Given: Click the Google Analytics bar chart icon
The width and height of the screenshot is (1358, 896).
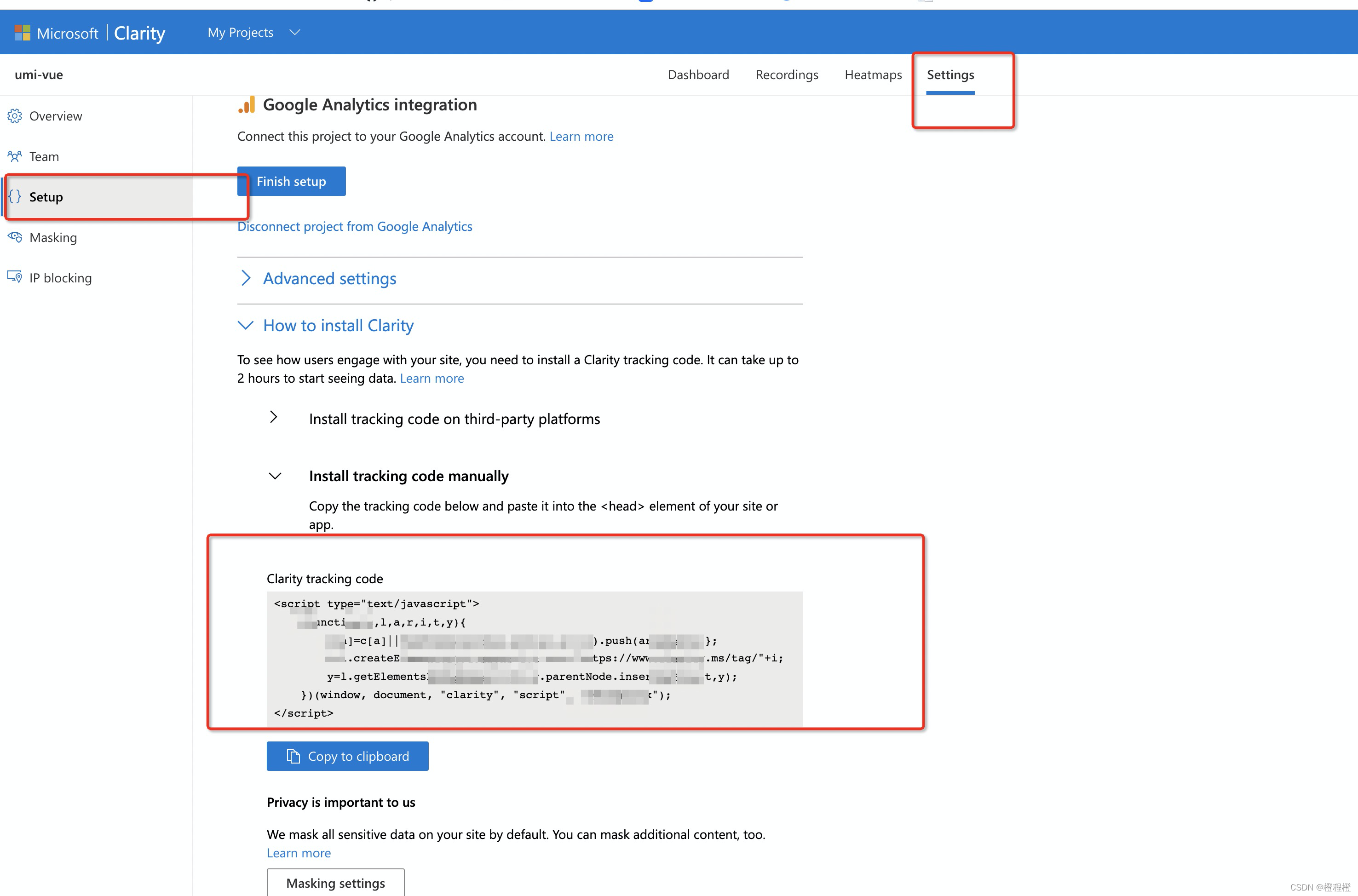Looking at the screenshot, I should pyautogui.click(x=247, y=105).
